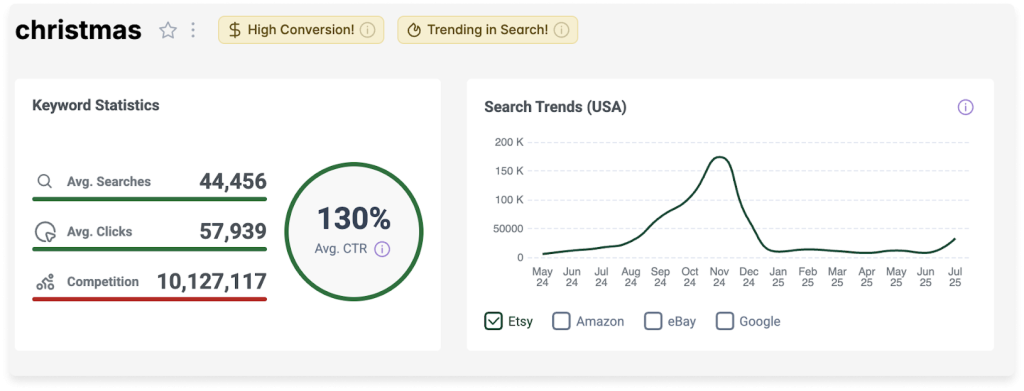1024x391 pixels.
Task: Enable the Amazon trend checkbox
Action: point(562,321)
